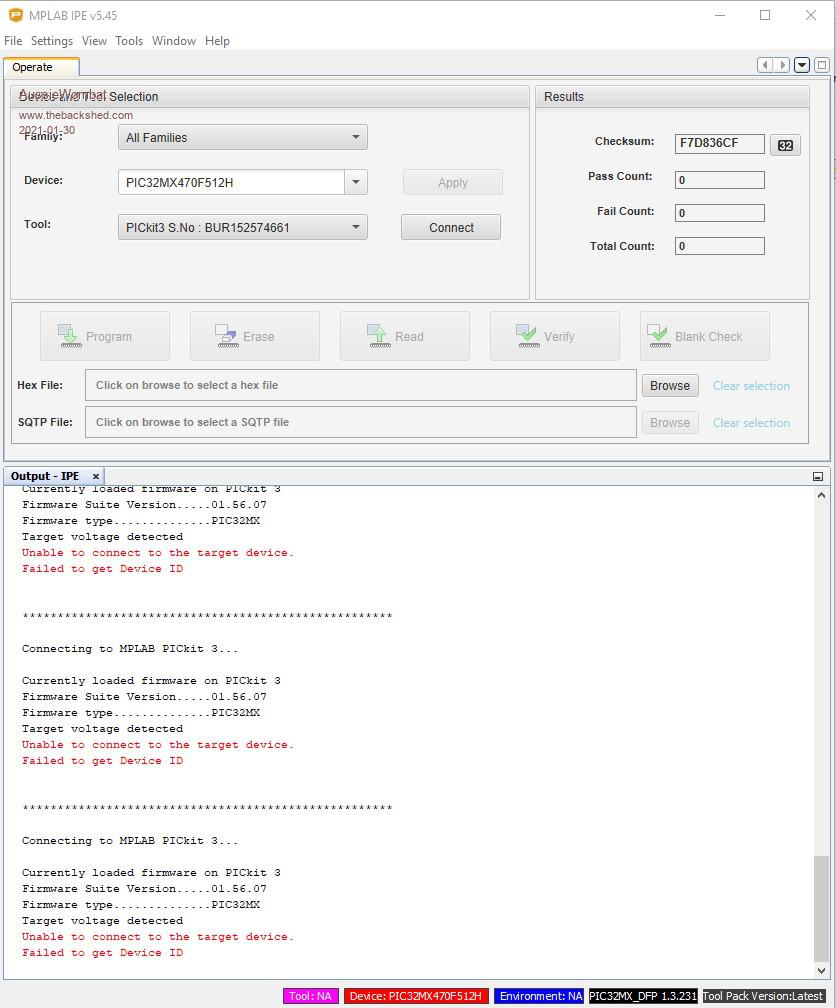The image size is (836, 1008).
Task: Open the Tools menu
Action: [129, 41]
